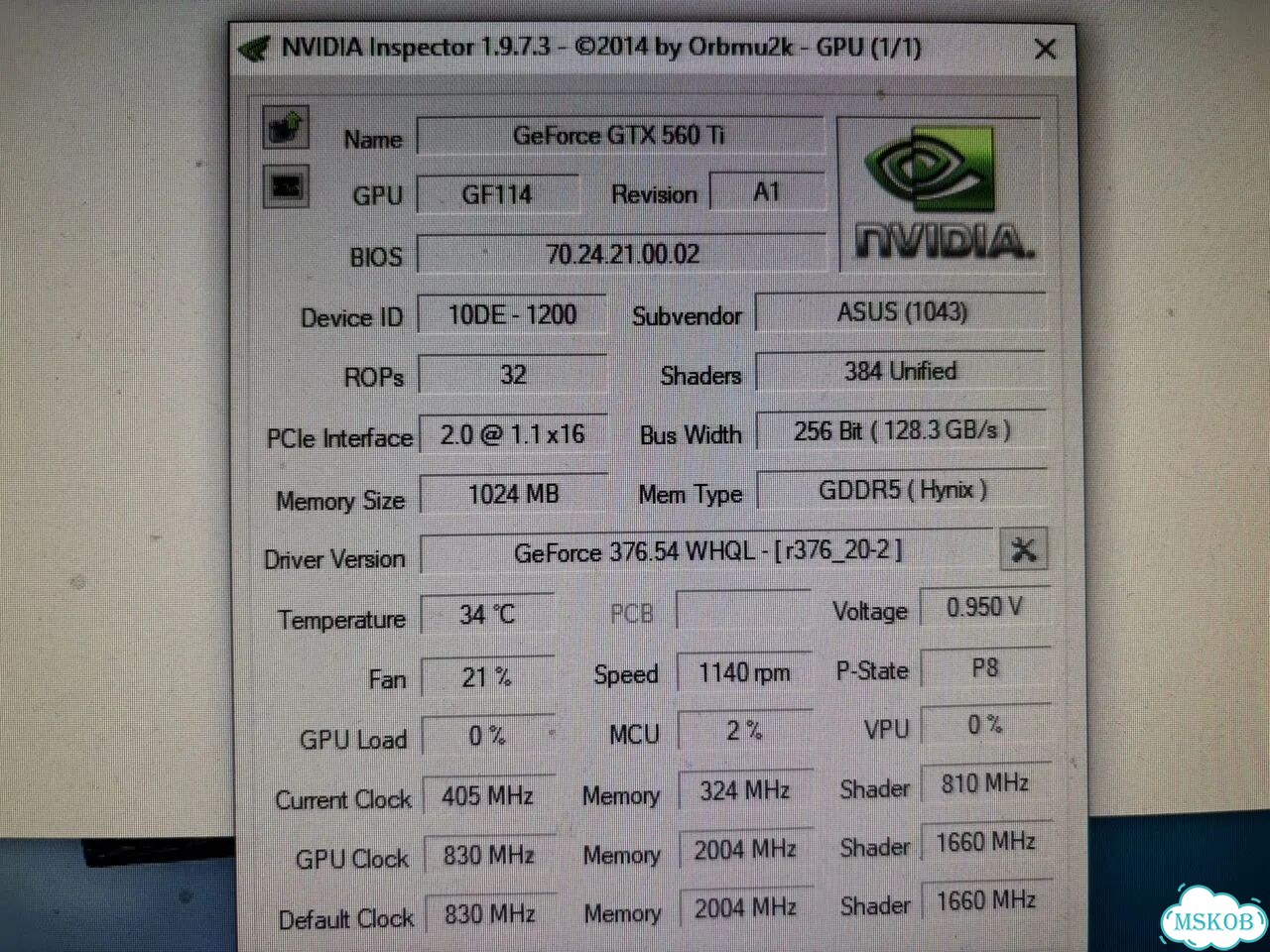The image size is (1270, 952).
Task: Click the Memory Size field 1024 MB
Action: [x=514, y=494]
